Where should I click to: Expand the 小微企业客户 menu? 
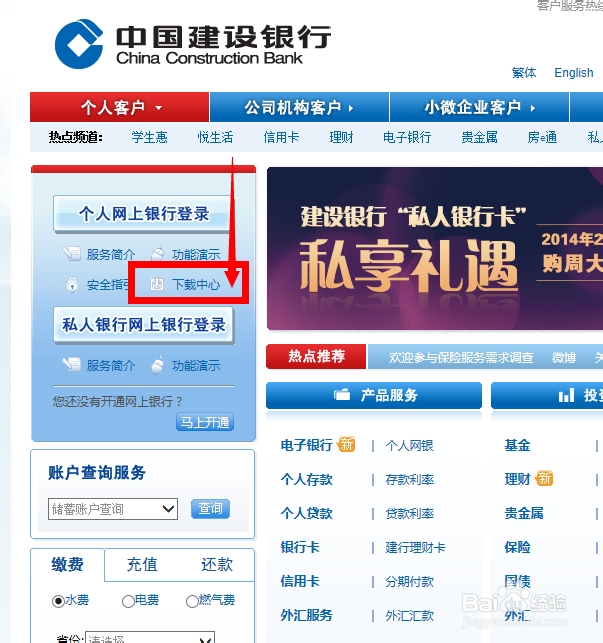[479, 107]
